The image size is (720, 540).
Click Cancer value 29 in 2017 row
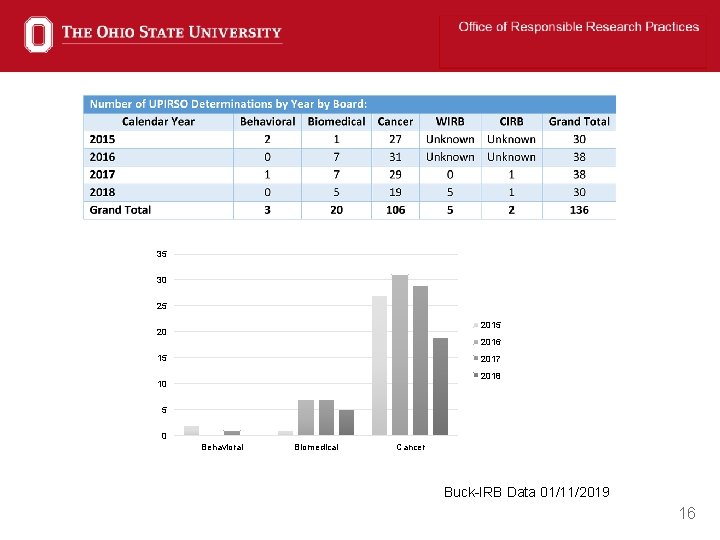coord(395,174)
